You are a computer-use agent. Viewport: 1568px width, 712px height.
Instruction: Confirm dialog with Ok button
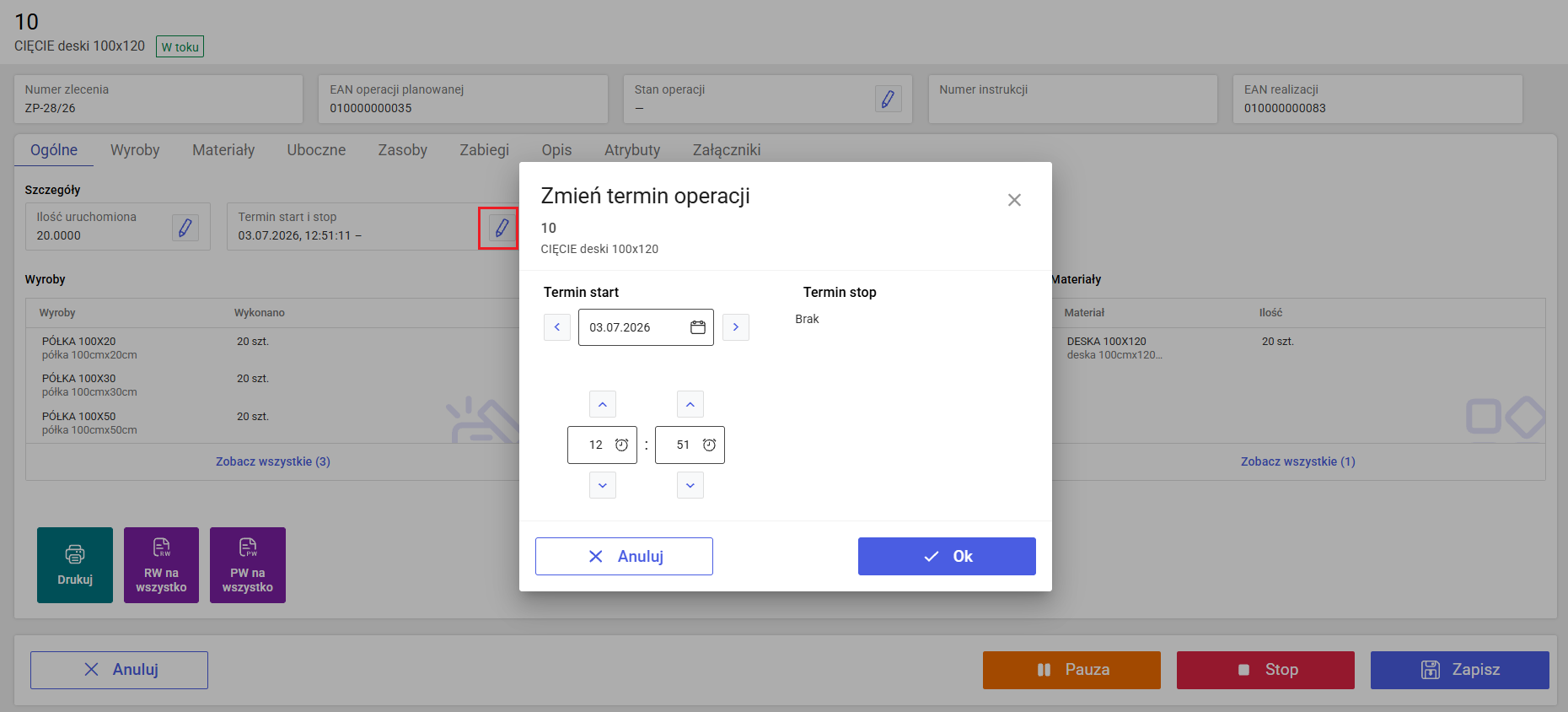(947, 557)
